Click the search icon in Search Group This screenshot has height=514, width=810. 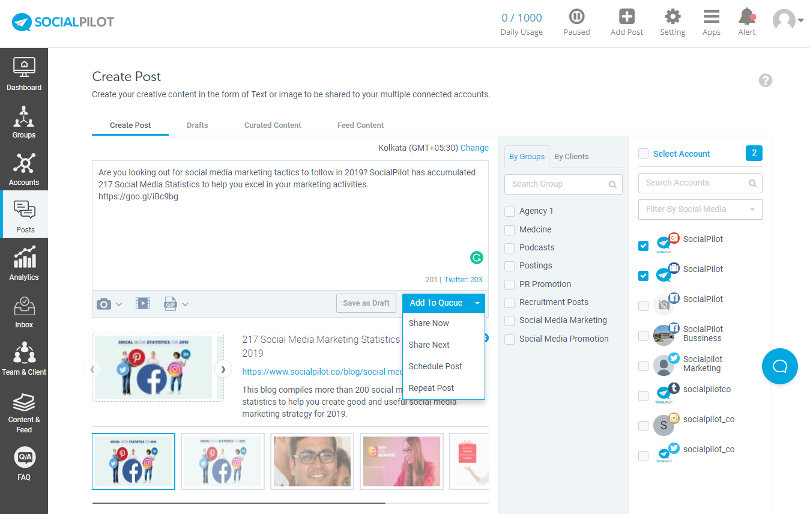tap(612, 184)
